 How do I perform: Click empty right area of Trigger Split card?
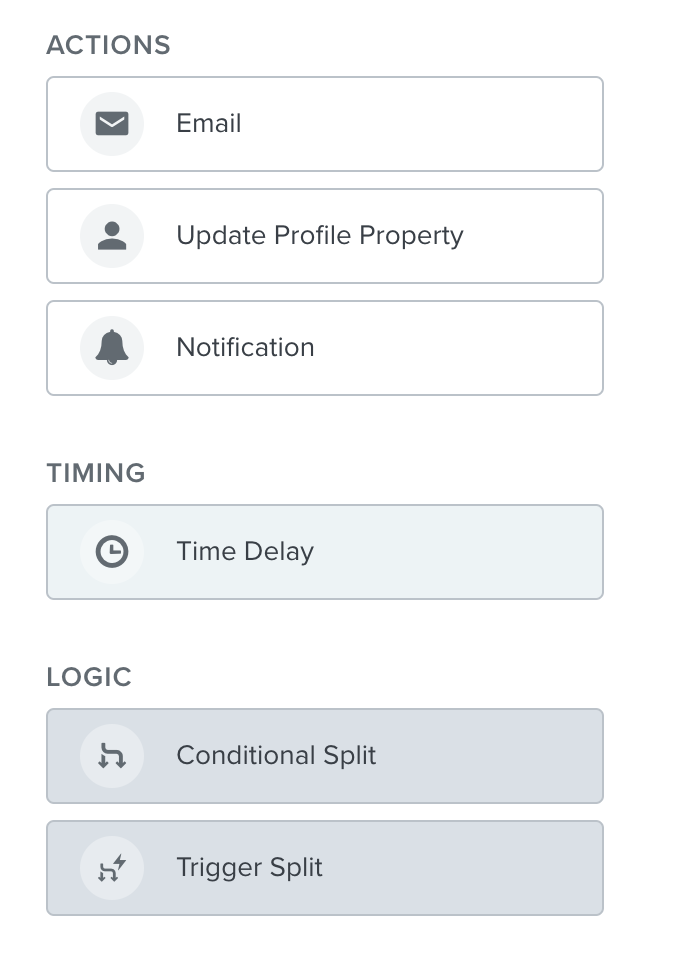pos(468,867)
